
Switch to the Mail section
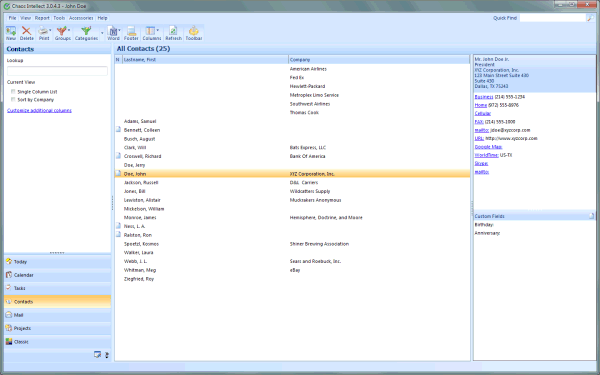click(x=57, y=315)
